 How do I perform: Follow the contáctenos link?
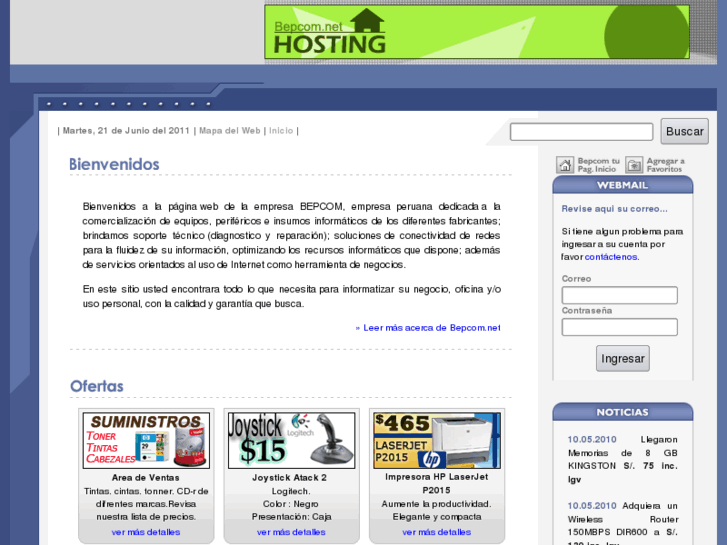point(611,256)
